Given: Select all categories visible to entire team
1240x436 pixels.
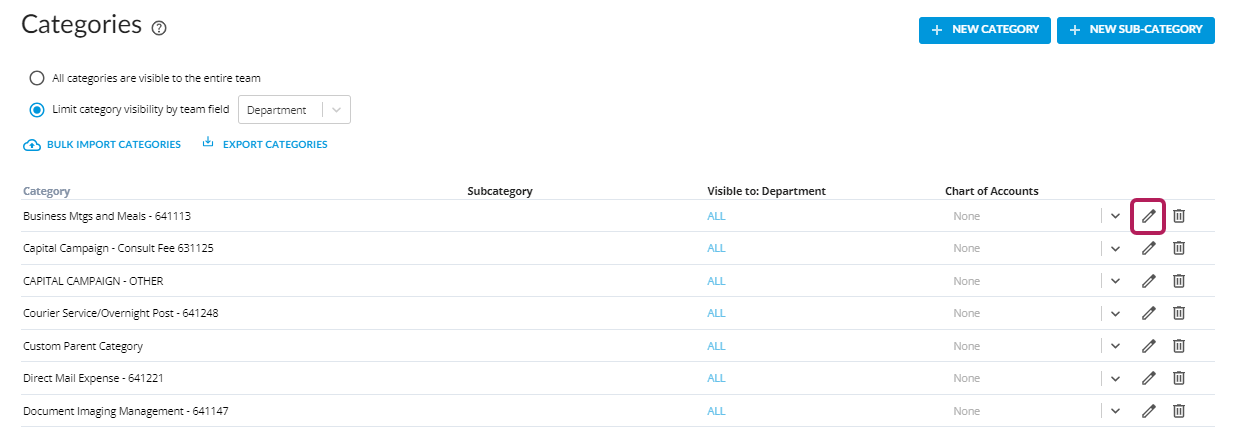Looking at the screenshot, I should tap(37, 77).
